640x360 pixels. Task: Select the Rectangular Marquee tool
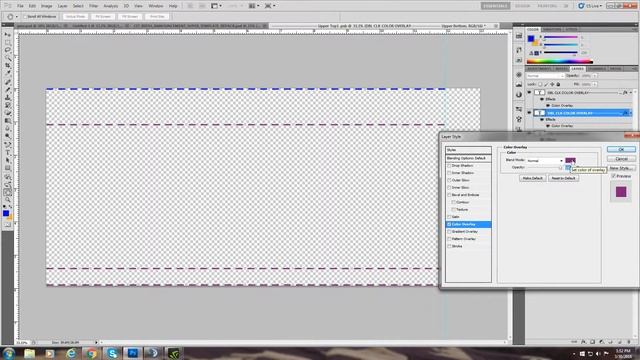pos(8,42)
